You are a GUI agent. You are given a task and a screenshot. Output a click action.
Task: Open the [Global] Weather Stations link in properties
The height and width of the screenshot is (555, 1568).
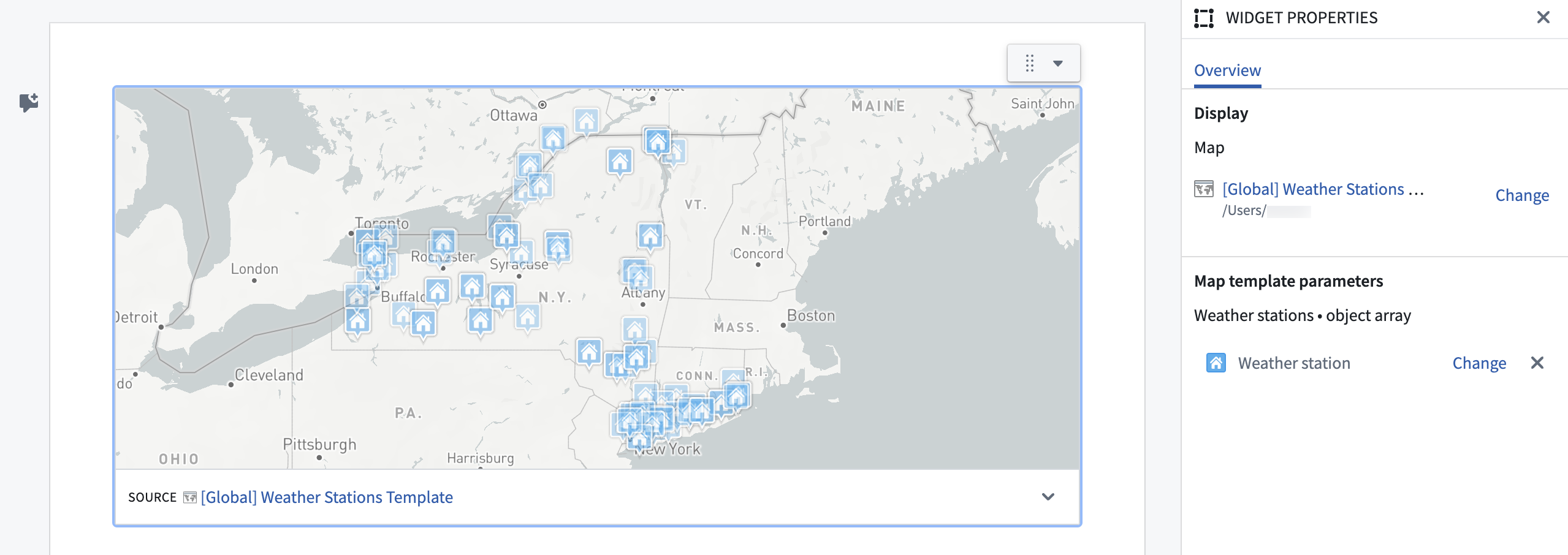[1323, 189]
